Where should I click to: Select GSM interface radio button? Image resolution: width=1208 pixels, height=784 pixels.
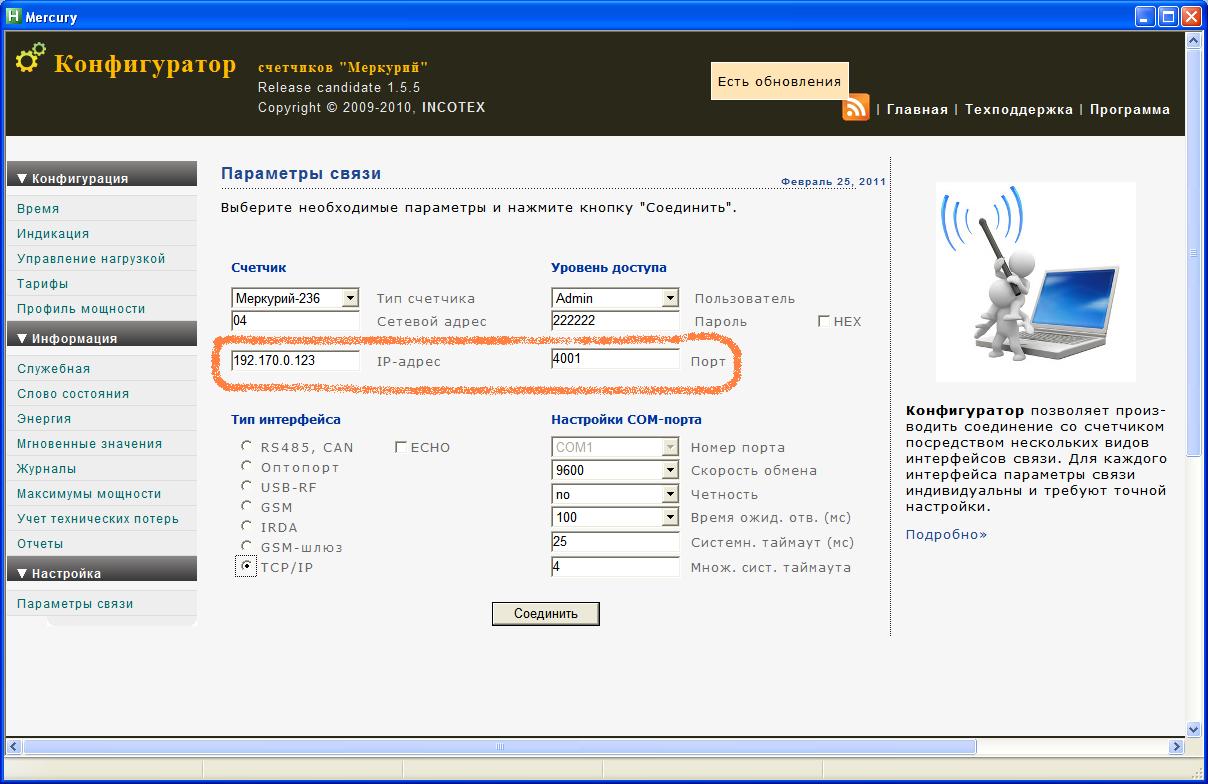(x=246, y=506)
